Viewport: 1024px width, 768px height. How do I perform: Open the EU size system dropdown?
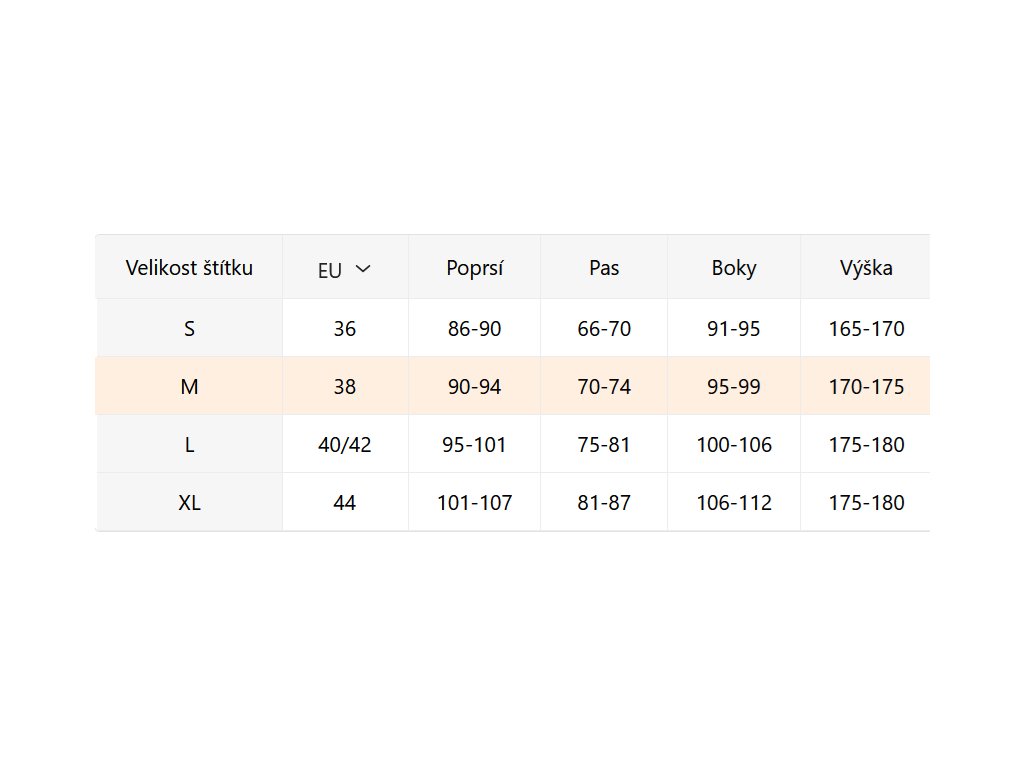[x=344, y=269]
